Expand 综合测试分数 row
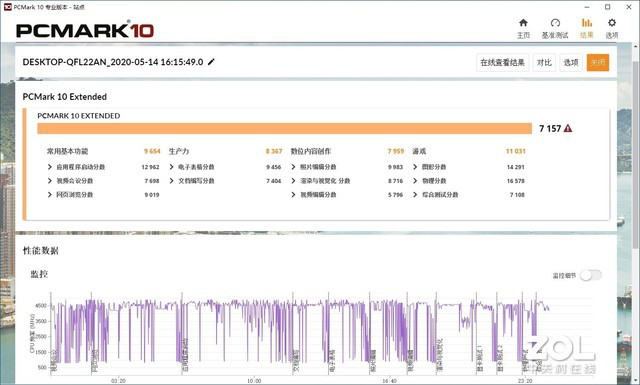Screen dimensions: 640x385 pyautogui.click(x=415, y=195)
